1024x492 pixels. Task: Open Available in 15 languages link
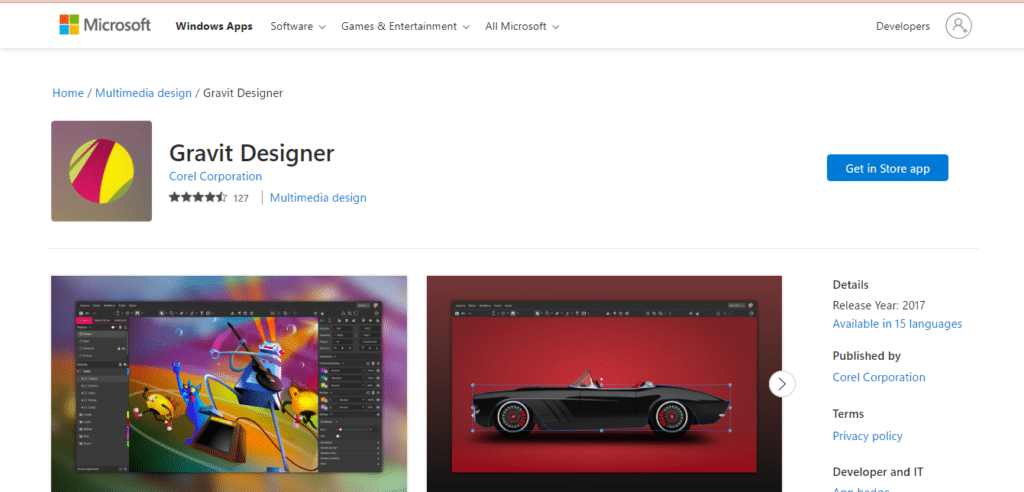click(x=897, y=323)
